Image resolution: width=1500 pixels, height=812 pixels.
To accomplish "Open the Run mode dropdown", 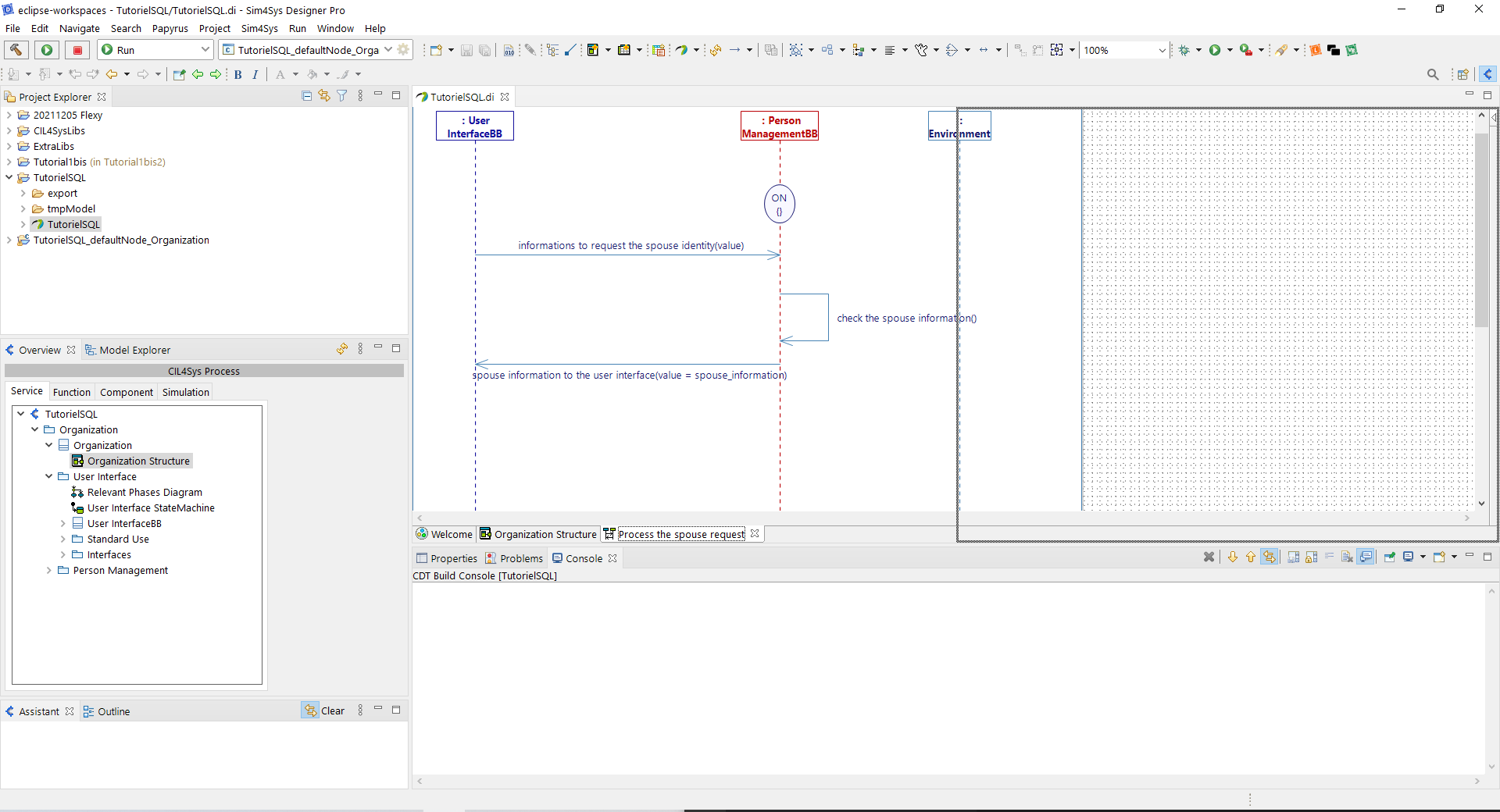I will tap(205, 49).
